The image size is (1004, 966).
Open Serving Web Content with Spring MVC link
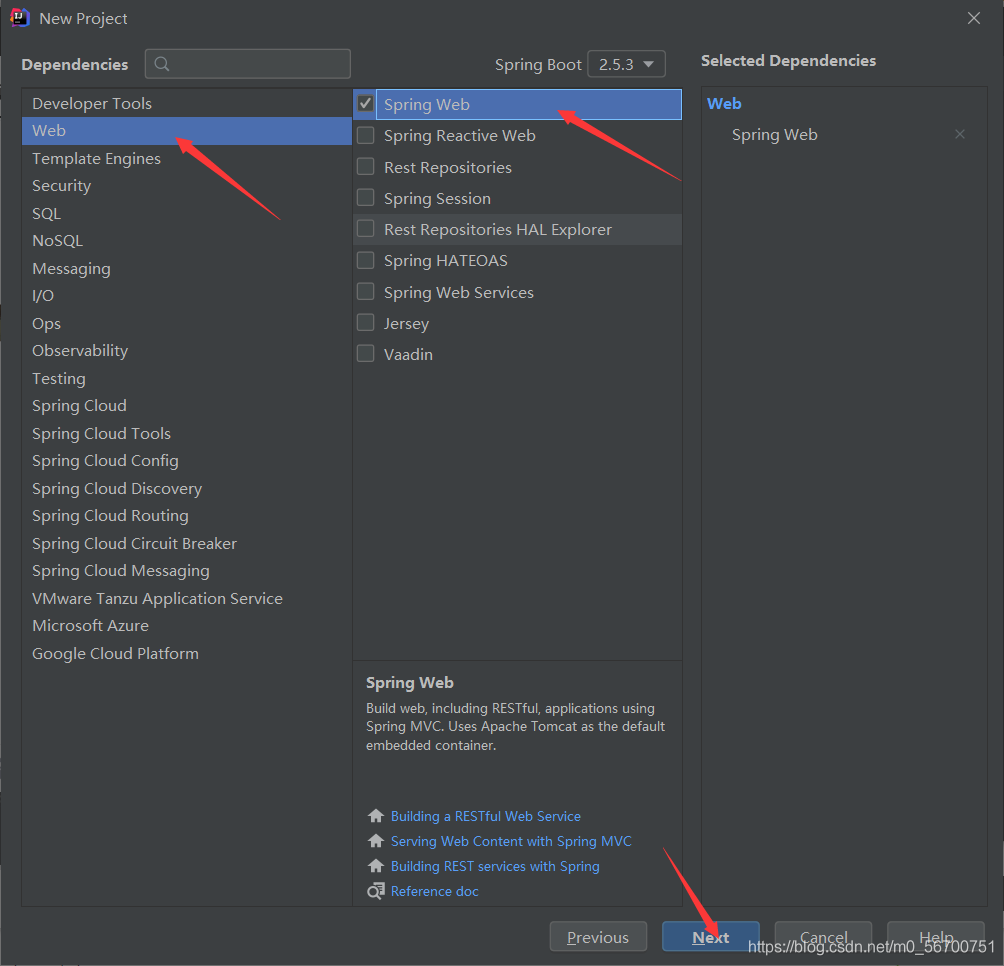[511, 841]
